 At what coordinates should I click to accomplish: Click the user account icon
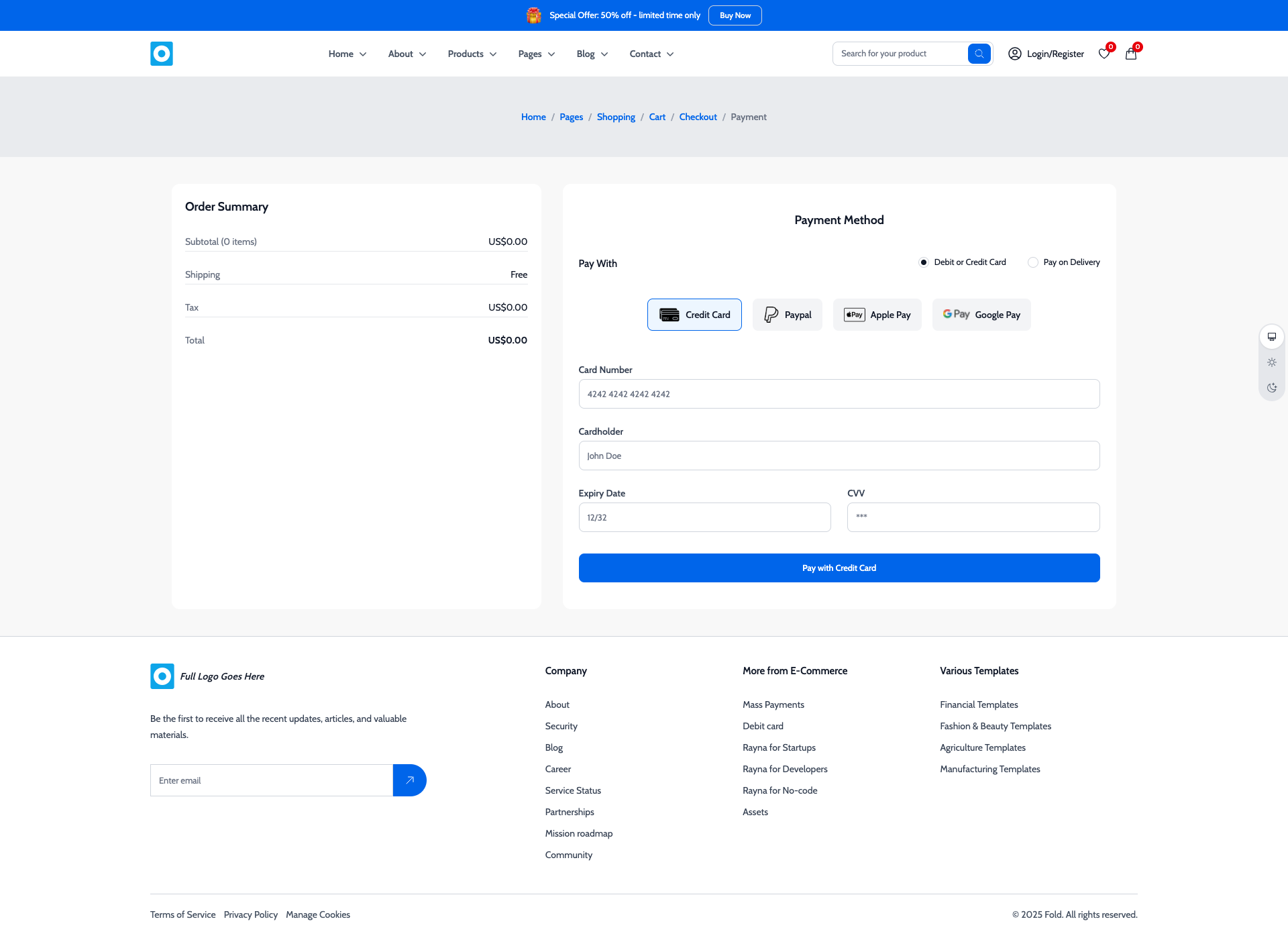point(1014,54)
